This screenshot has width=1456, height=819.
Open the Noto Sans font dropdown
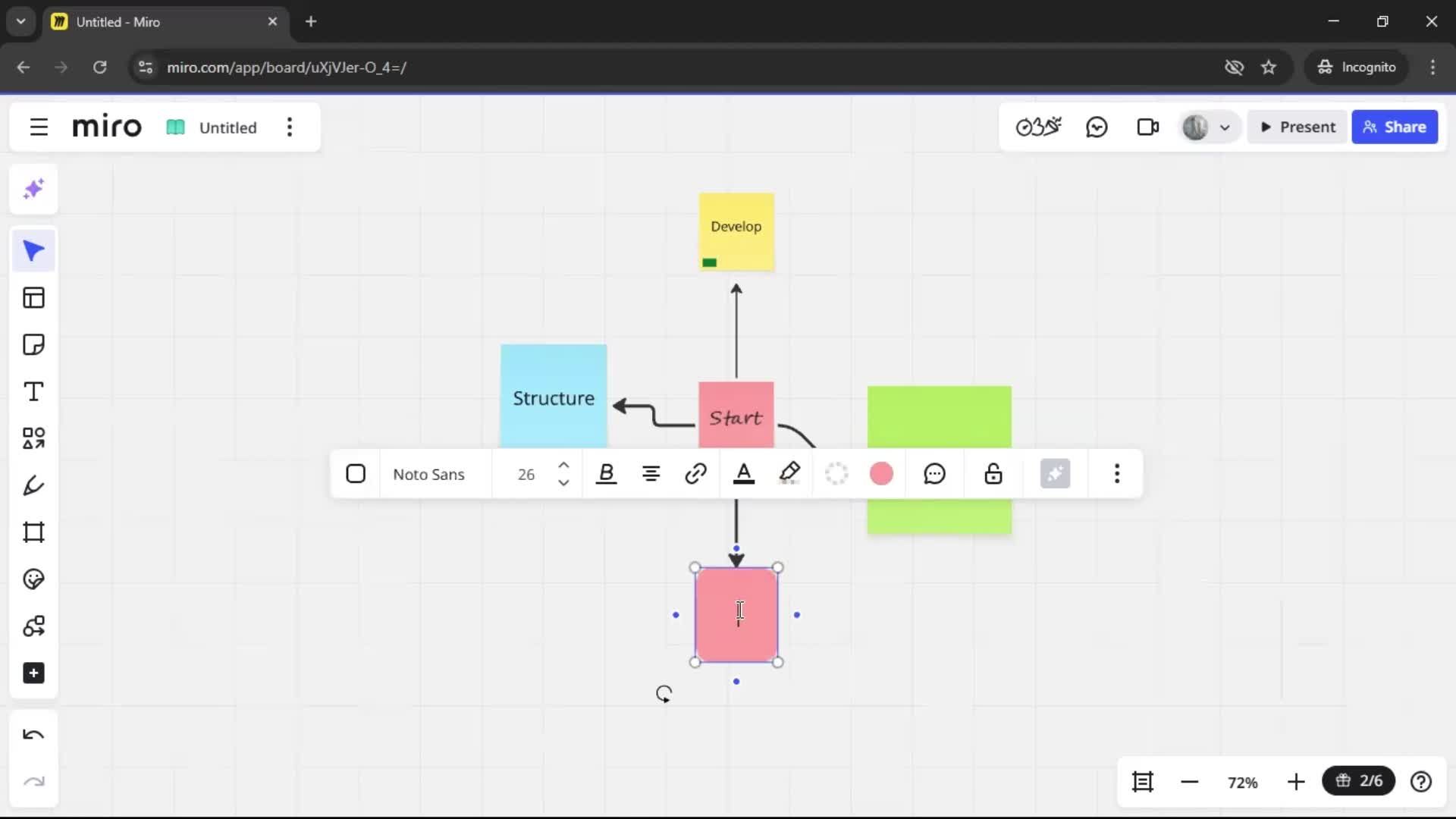pyautogui.click(x=428, y=474)
